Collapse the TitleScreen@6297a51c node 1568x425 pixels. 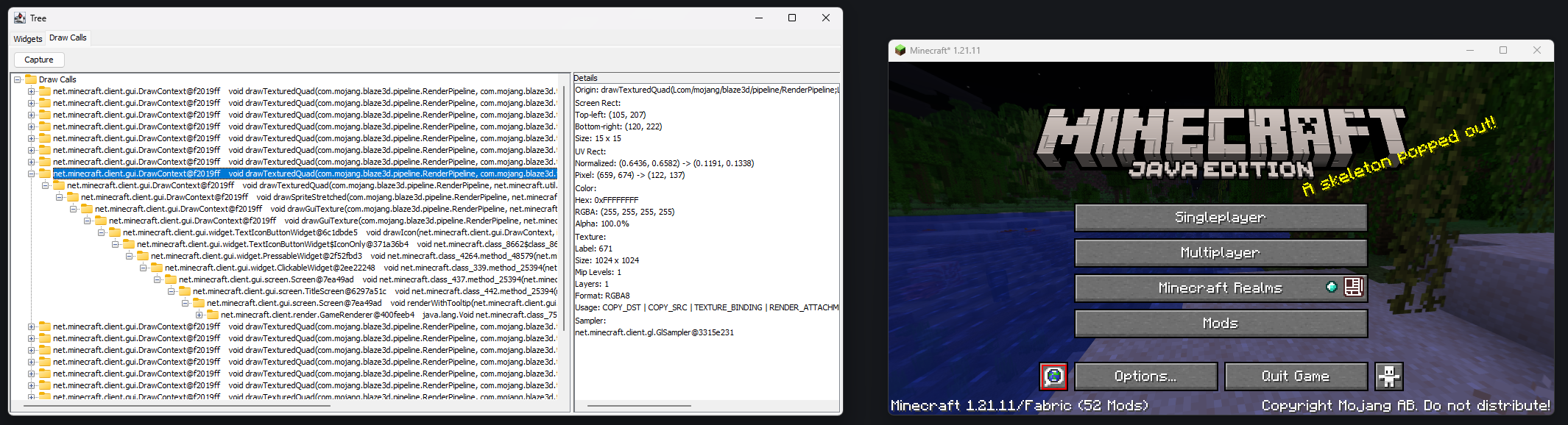pyautogui.click(x=172, y=291)
